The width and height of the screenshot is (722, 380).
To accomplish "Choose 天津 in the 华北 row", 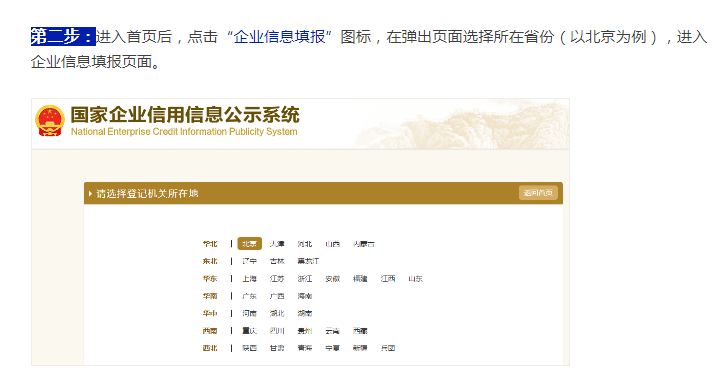I will point(277,244).
